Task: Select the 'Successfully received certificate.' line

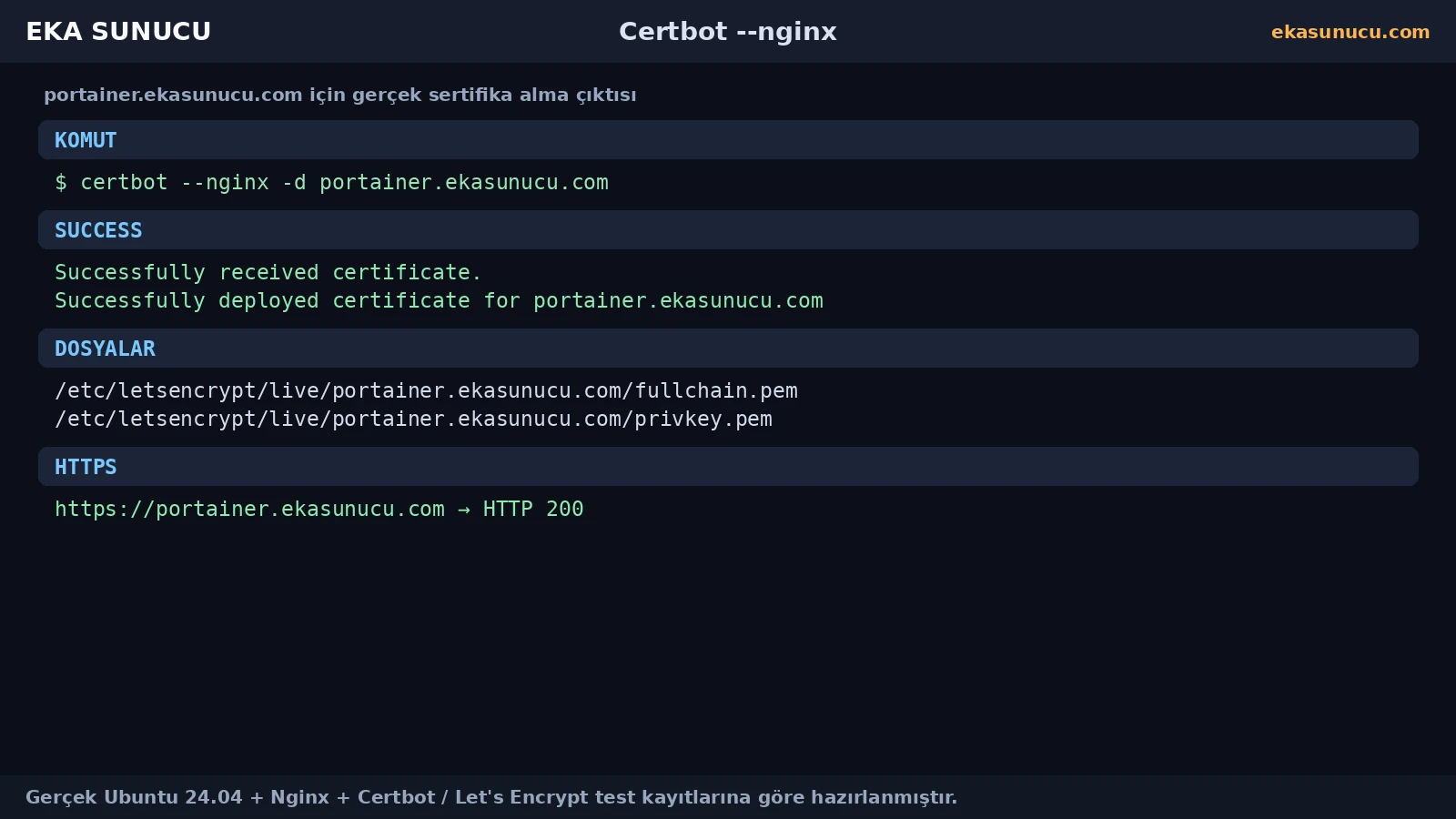Action: [x=268, y=273]
